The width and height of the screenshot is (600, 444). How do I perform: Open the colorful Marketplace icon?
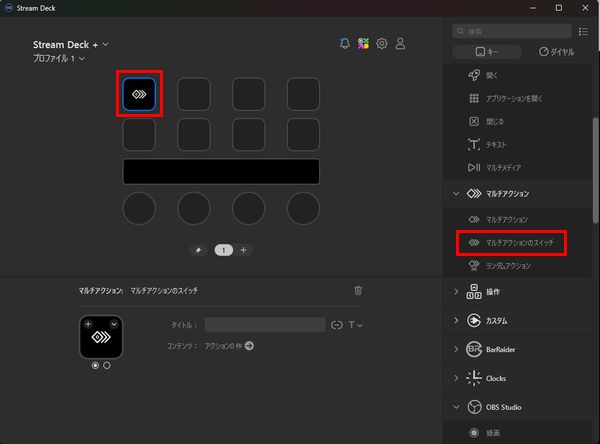(x=363, y=43)
